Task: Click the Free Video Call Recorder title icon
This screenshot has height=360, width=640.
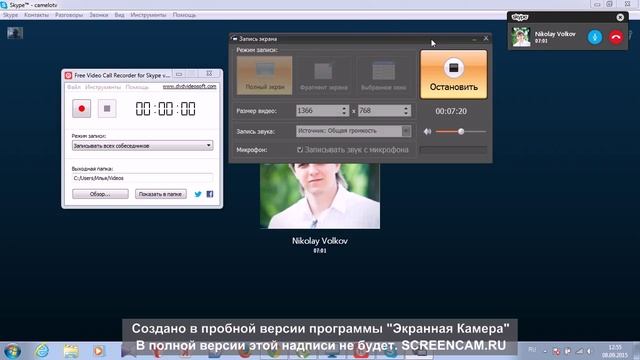Action: point(68,75)
